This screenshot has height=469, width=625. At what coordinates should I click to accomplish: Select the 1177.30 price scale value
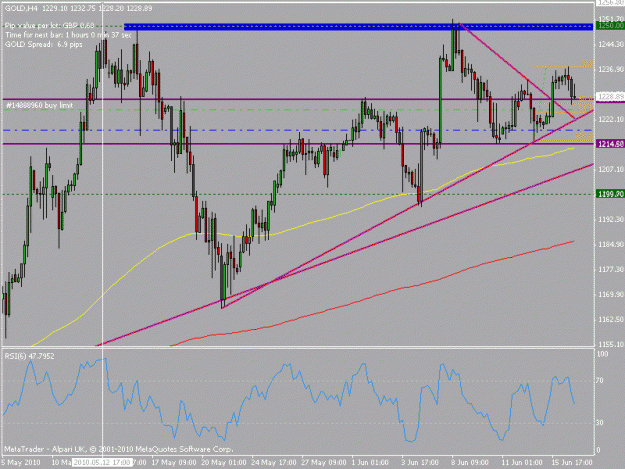[611, 269]
